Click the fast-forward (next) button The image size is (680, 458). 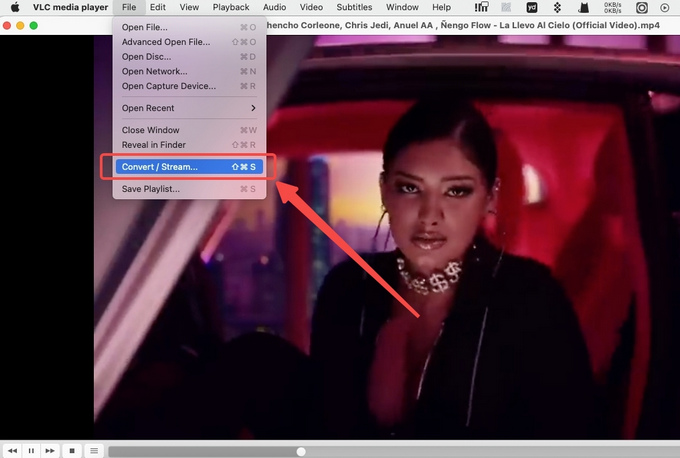(50, 451)
